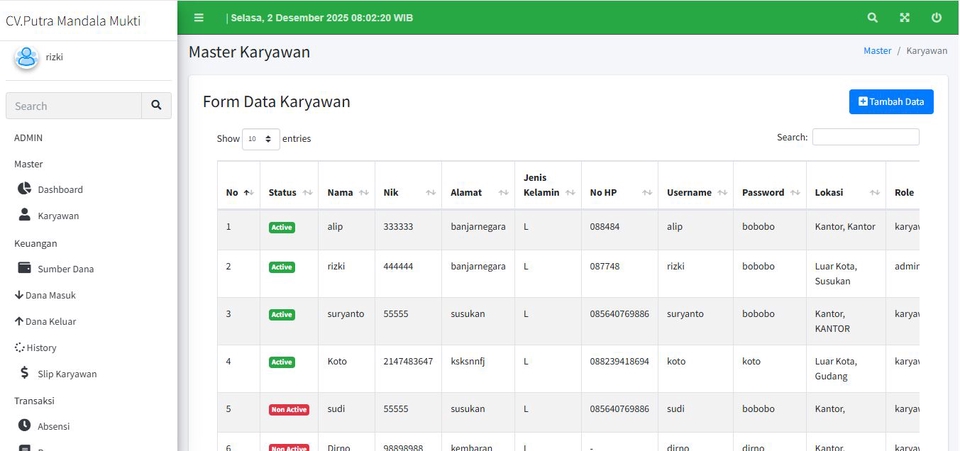960x451 pixels.
Task: Open the History page
Action: pyautogui.click(x=41, y=347)
